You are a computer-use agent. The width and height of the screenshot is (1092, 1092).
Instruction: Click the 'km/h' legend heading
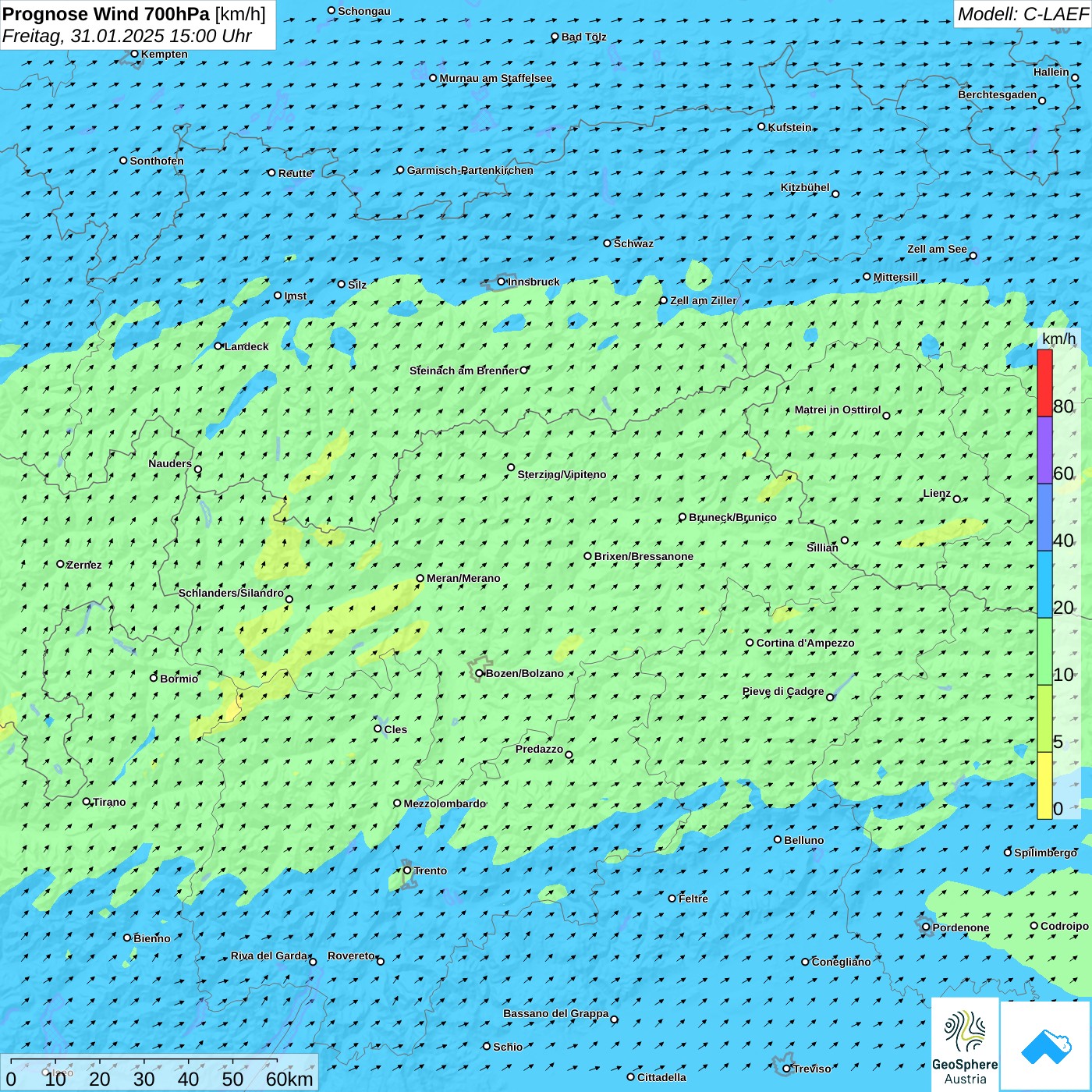[1059, 339]
